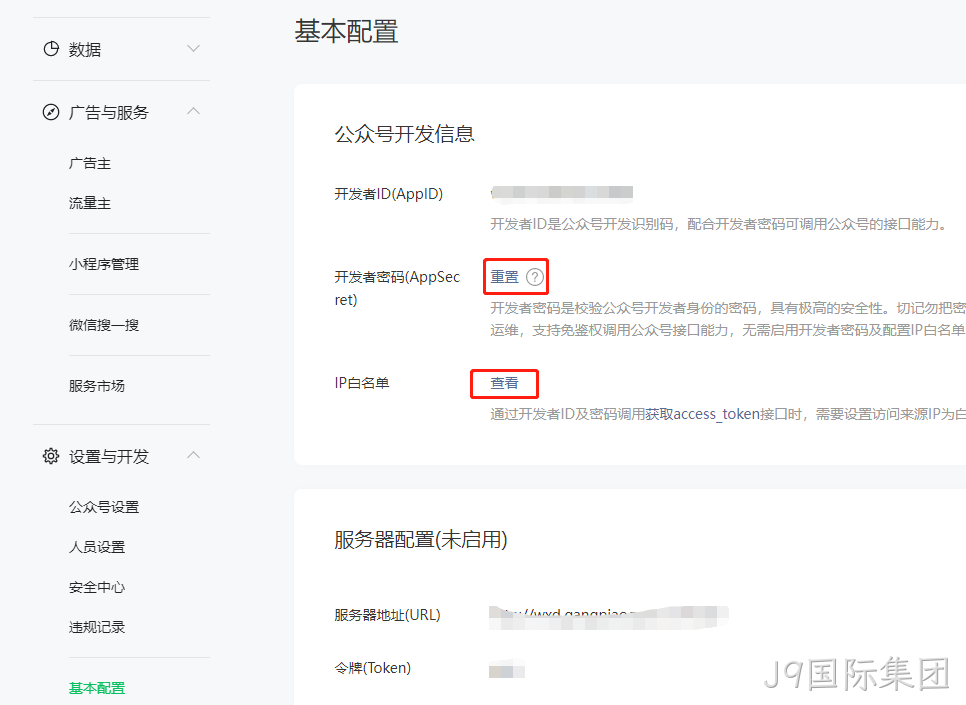Click the 广告与服务 menu label
Viewport: 966px width, 705px height.
pyautogui.click(x=109, y=113)
